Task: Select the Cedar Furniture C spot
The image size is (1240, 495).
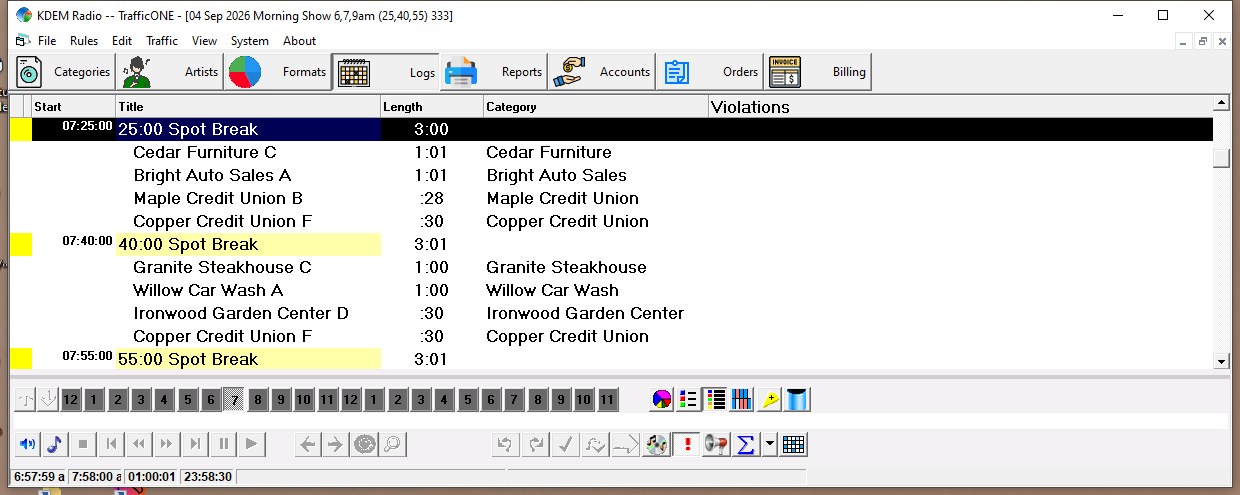Action: pyautogui.click(x=611, y=152)
